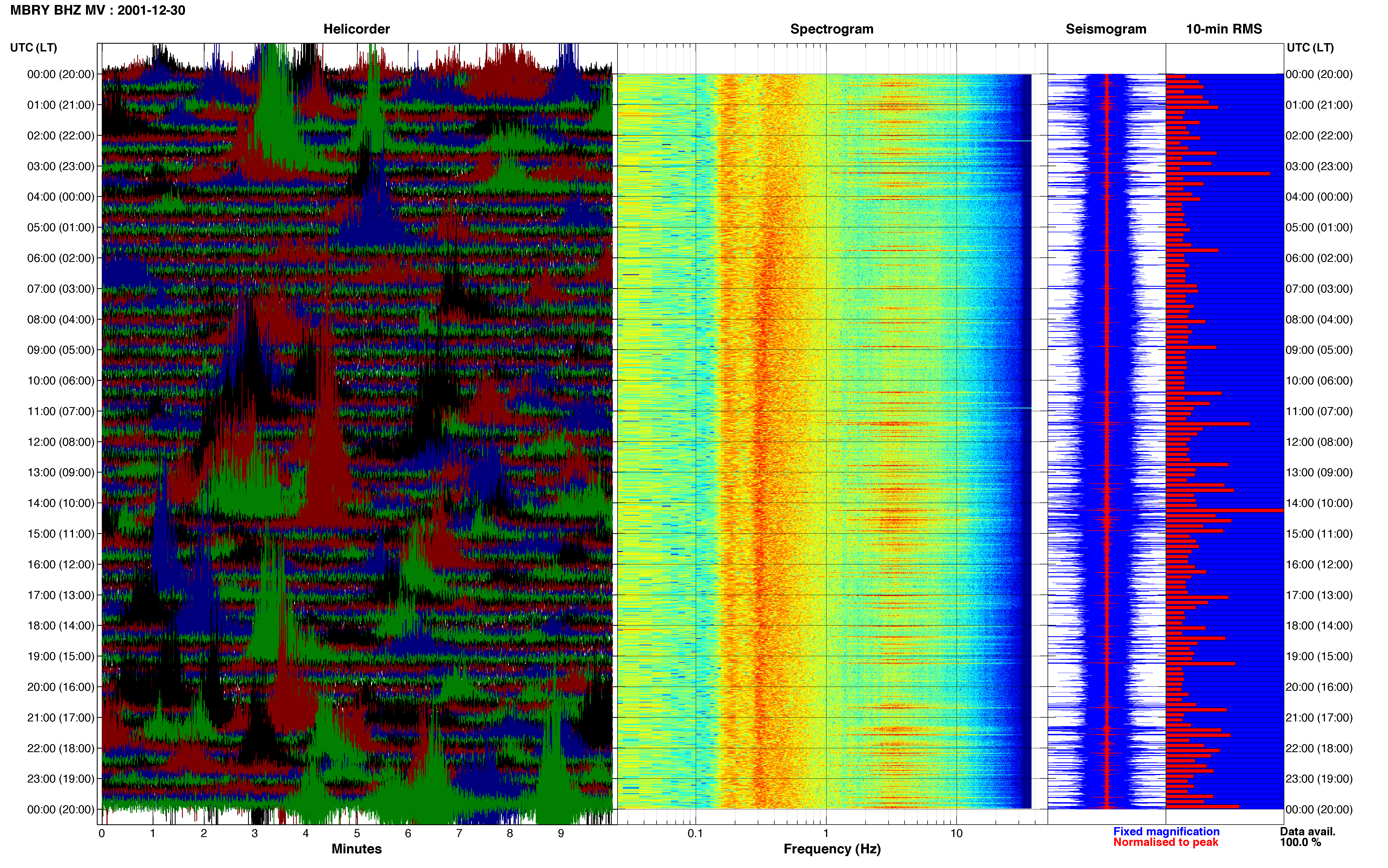Click the '5' minutes tick label
This screenshot has width=1388, height=868.
(x=357, y=833)
